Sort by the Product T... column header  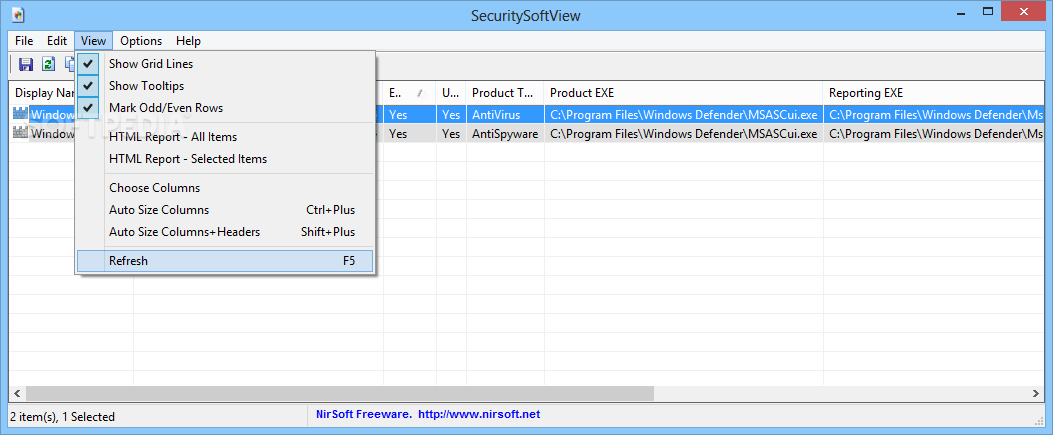[x=505, y=93]
